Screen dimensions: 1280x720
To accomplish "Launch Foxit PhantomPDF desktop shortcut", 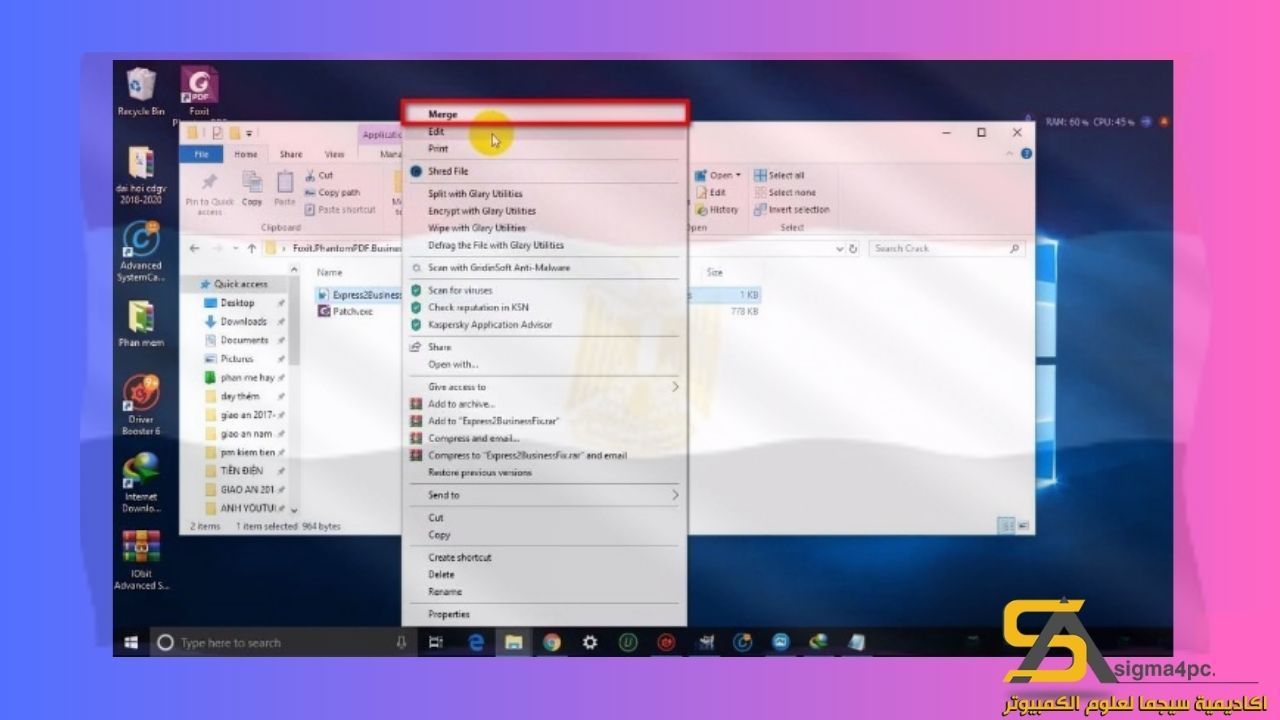I will 199,91.
